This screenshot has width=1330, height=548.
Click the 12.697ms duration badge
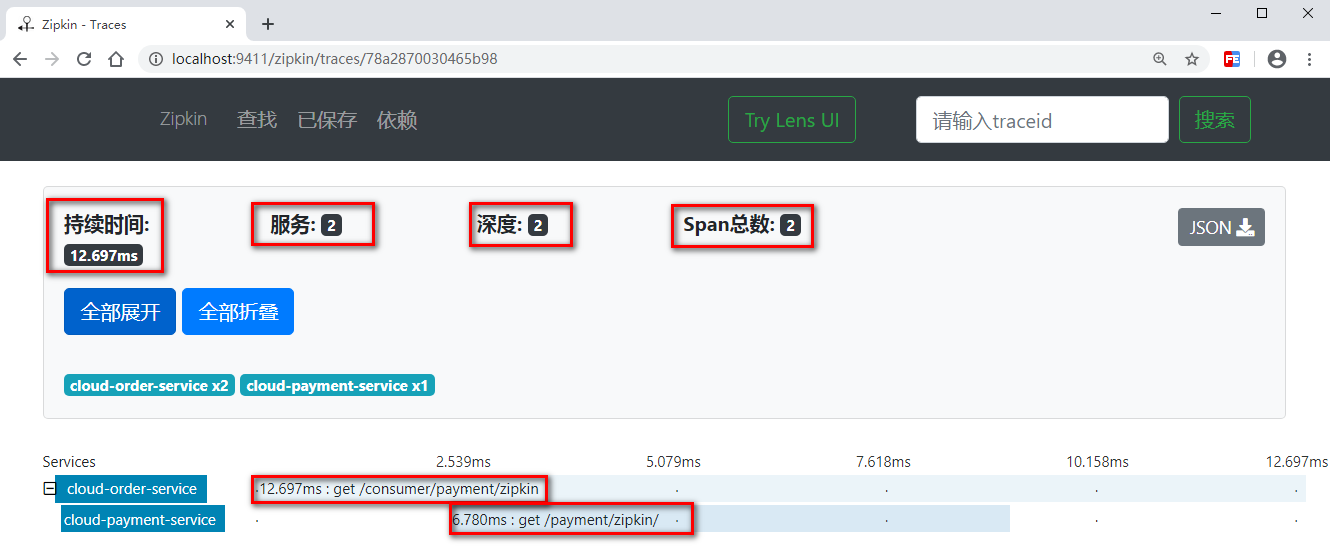[x=103, y=255]
